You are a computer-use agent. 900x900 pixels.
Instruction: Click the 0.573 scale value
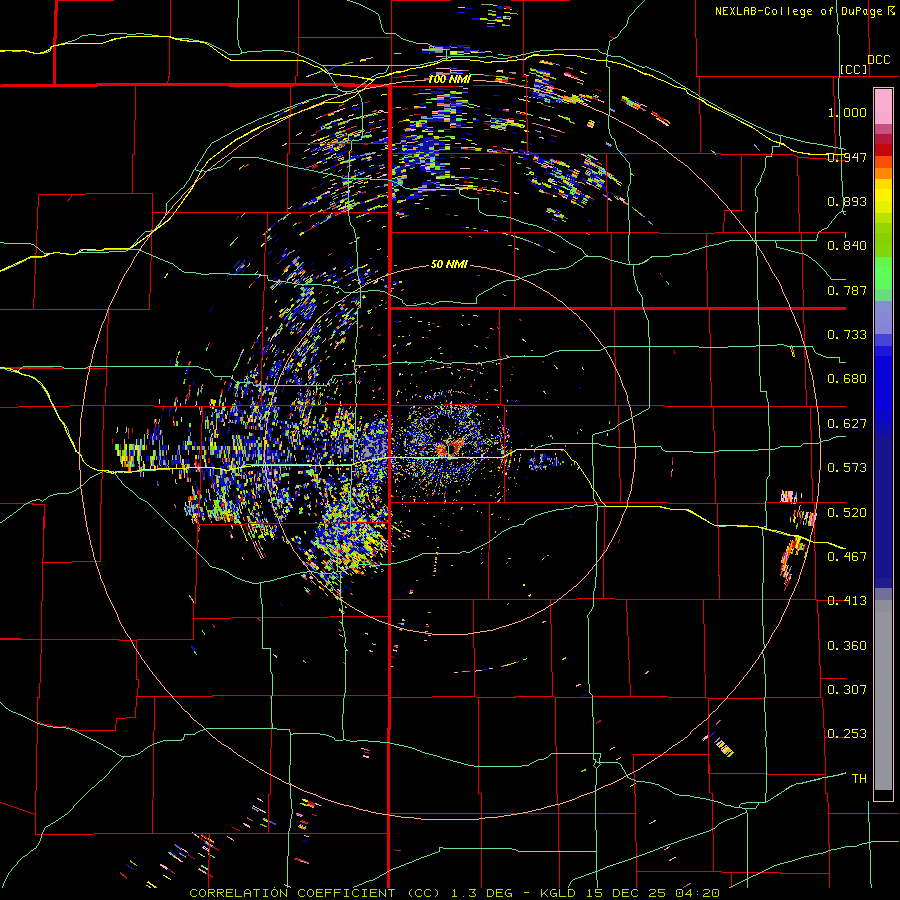click(x=847, y=468)
